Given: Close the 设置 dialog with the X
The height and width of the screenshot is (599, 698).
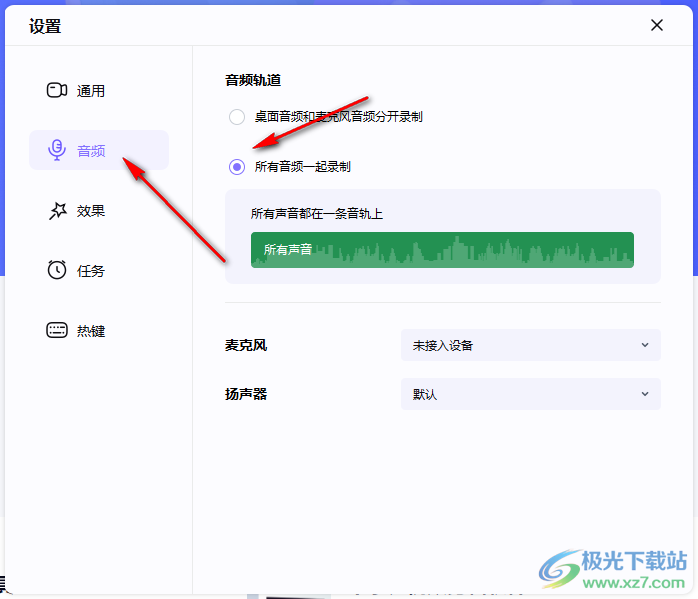Looking at the screenshot, I should [657, 26].
